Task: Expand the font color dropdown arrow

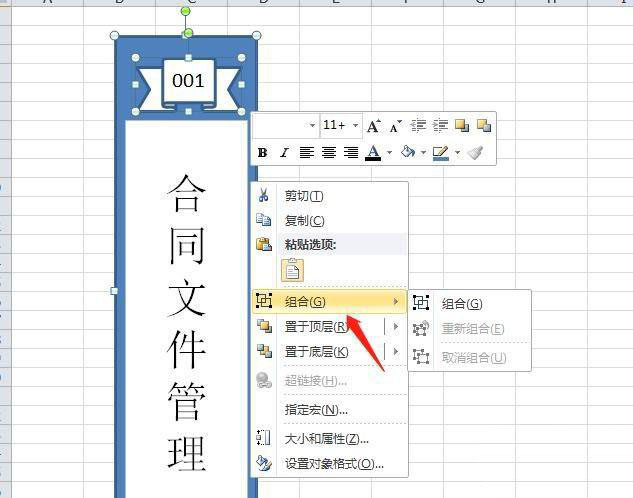Action: [389, 153]
